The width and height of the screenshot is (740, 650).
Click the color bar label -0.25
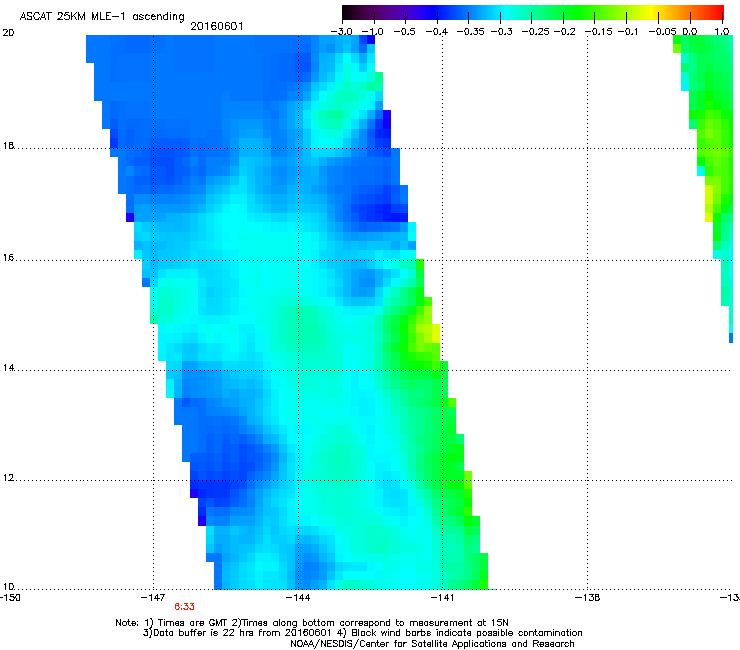[x=535, y=32]
